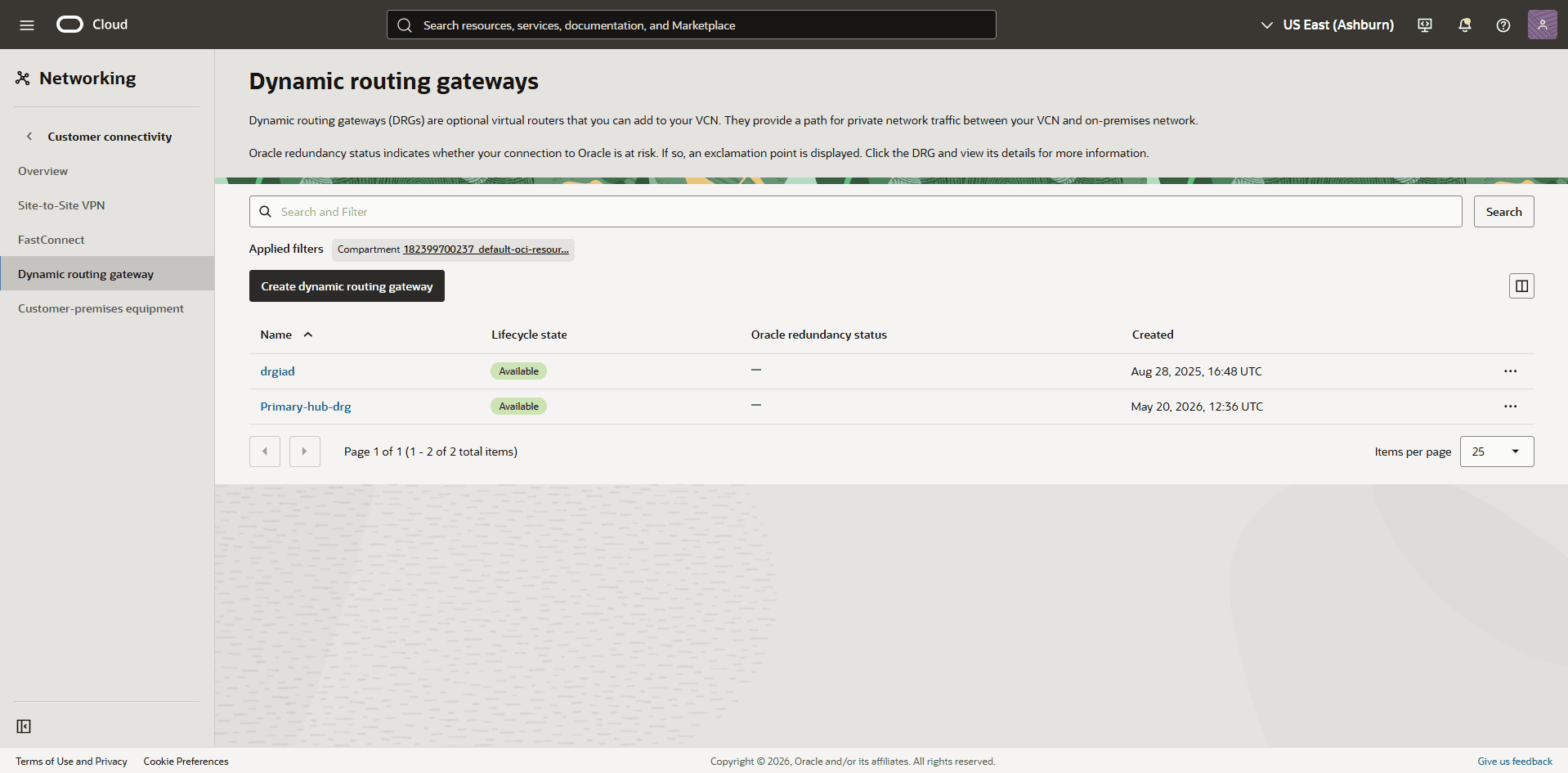Click Create dynamic routing gateway button
This screenshot has width=1568, height=773.
(347, 286)
